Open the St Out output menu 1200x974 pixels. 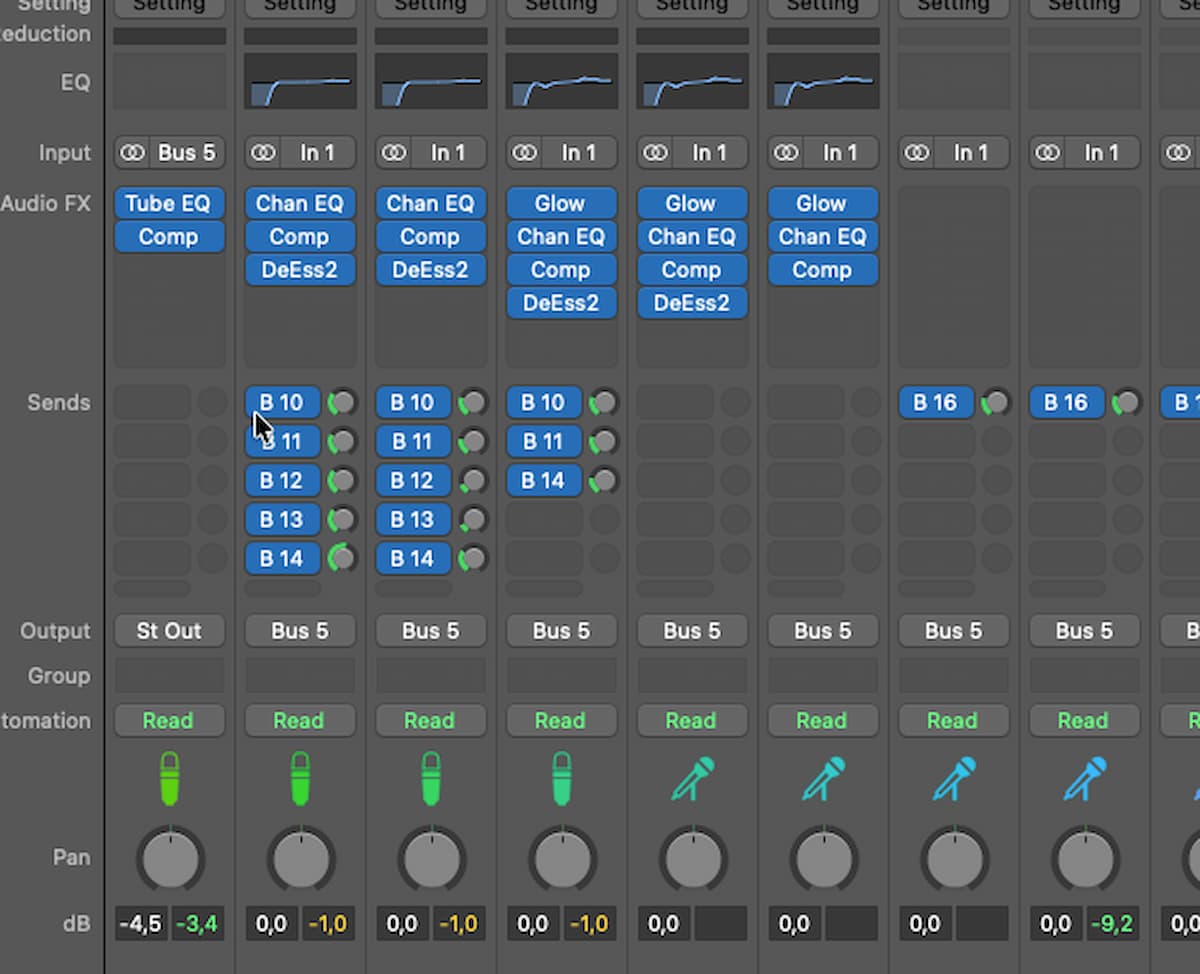point(169,631)
